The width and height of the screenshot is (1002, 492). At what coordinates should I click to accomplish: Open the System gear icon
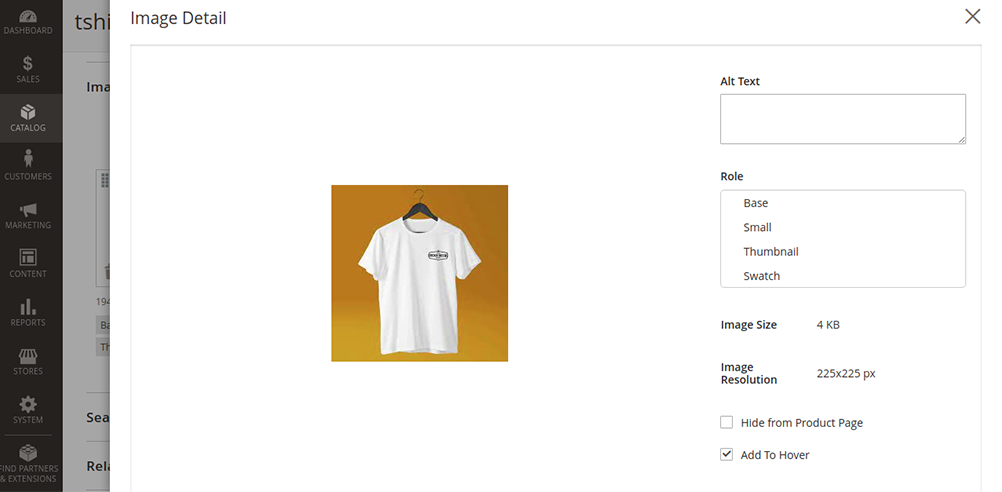pyautogui.click(x=28, y=405)
